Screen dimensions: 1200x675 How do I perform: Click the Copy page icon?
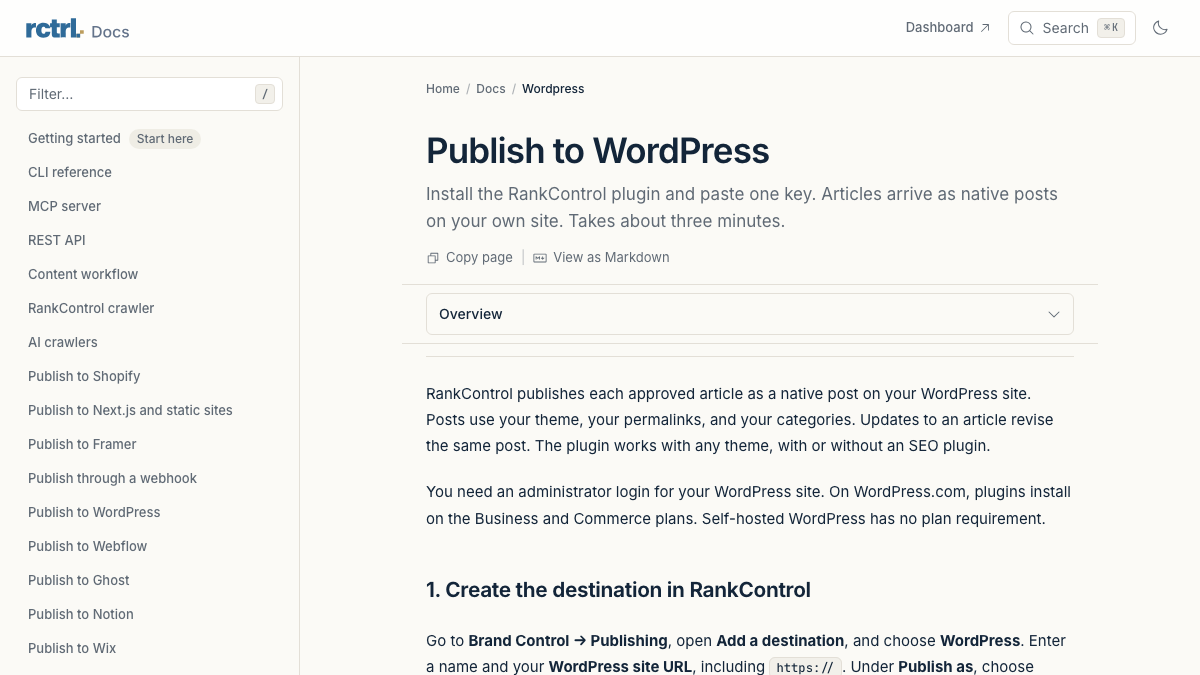[x=433, y=258]
